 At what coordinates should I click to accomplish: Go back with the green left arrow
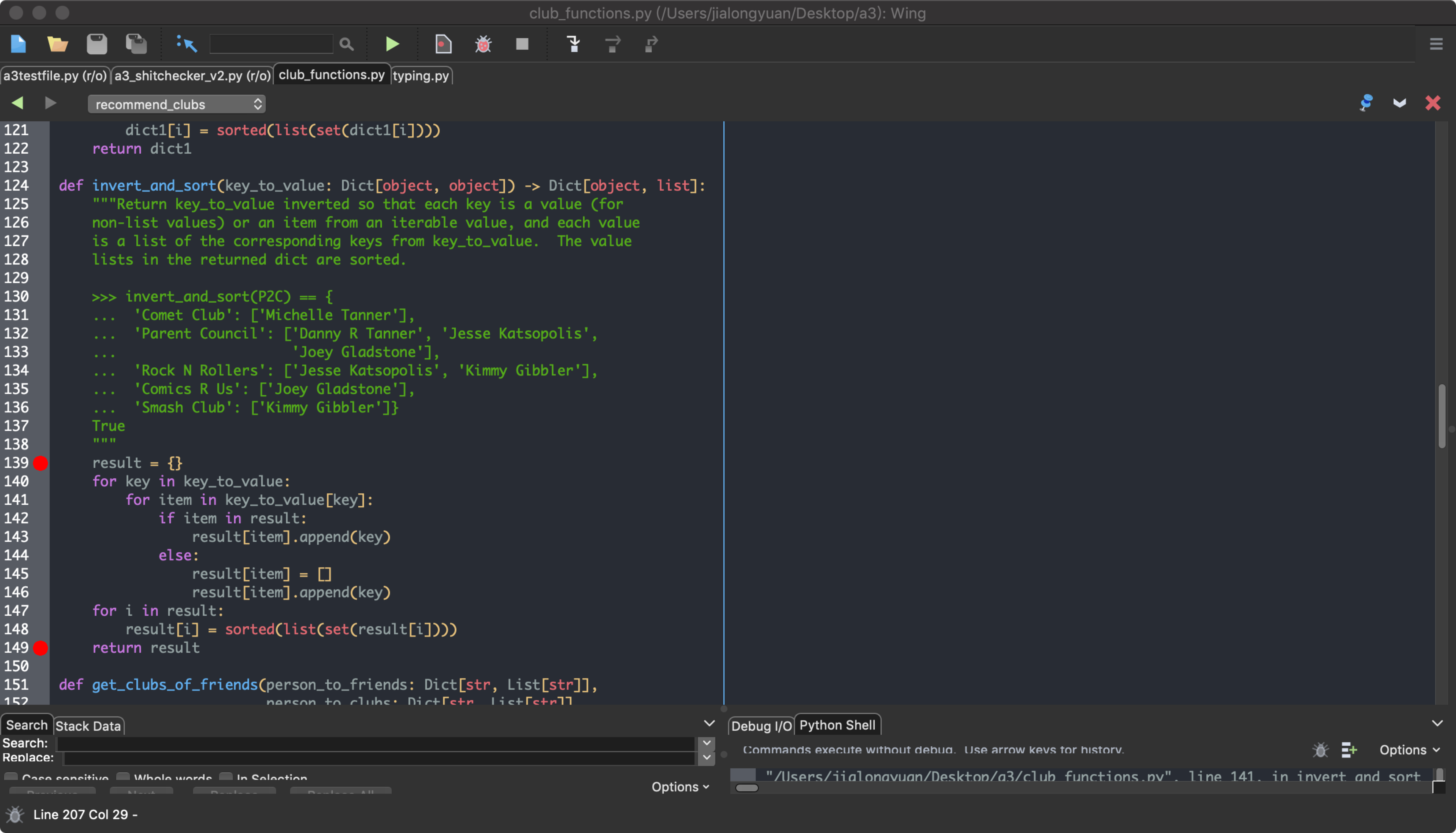pos(17,103)
